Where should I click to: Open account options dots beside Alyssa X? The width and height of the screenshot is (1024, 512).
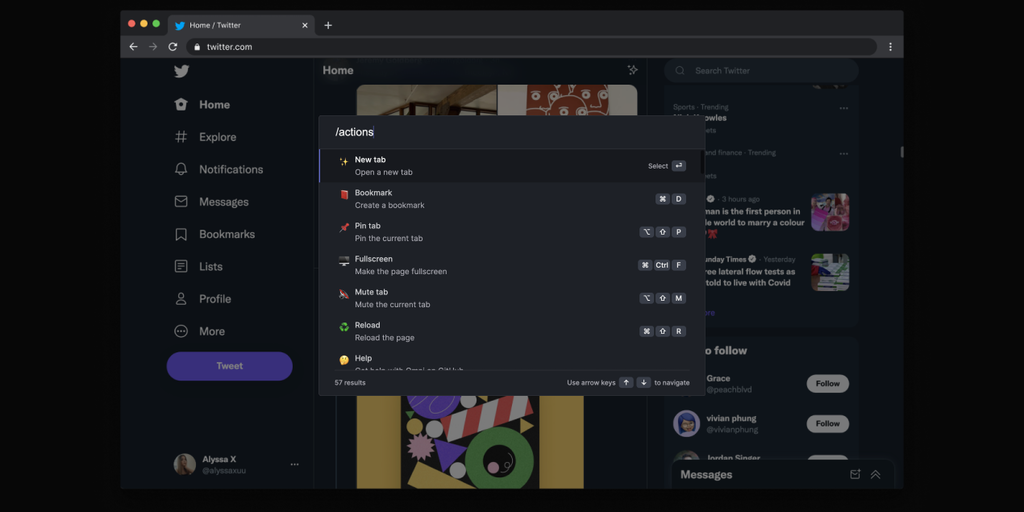pyautogui.click(x=295, y=464)
